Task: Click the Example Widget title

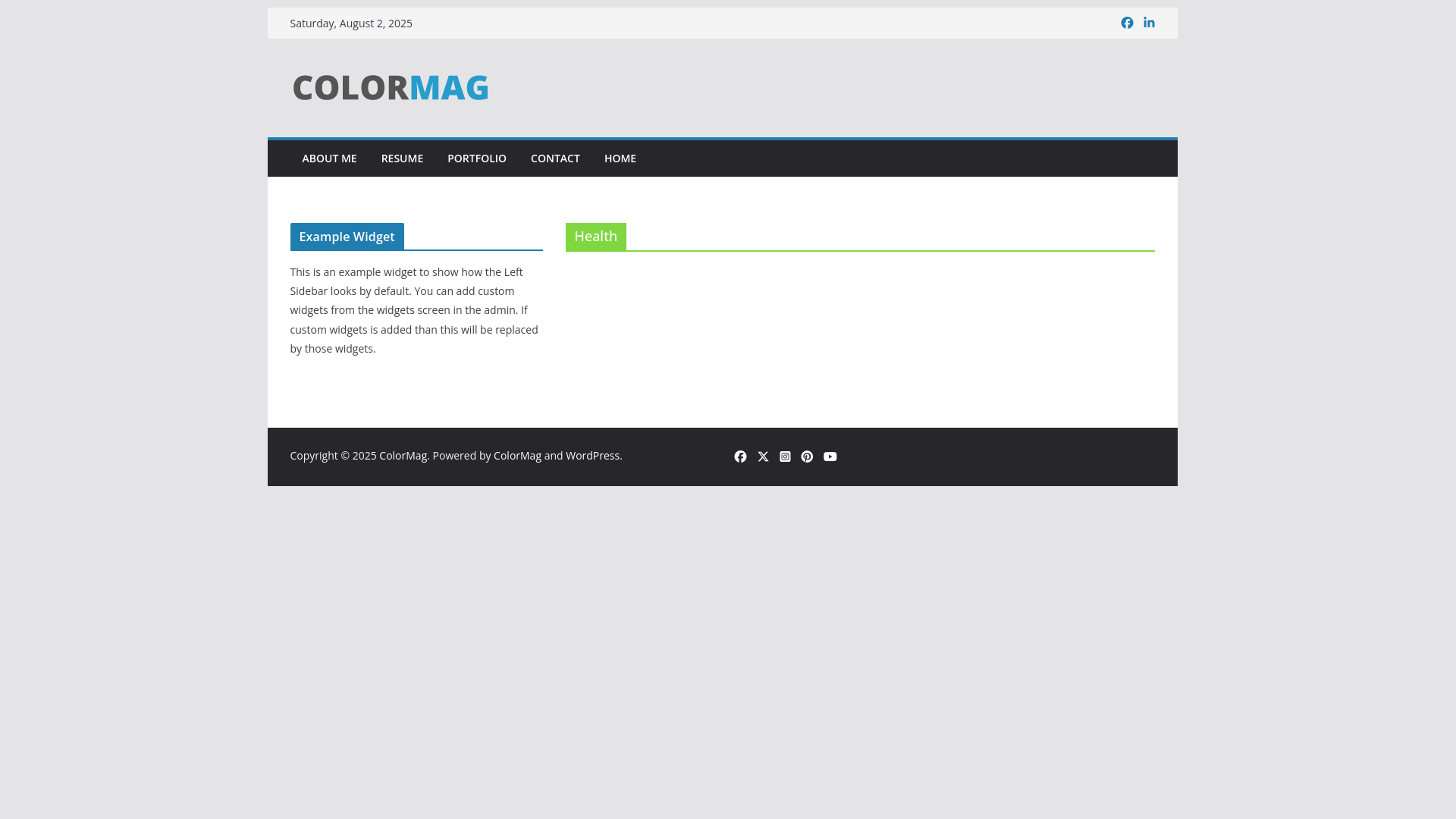Action: [x=347, y=237]
